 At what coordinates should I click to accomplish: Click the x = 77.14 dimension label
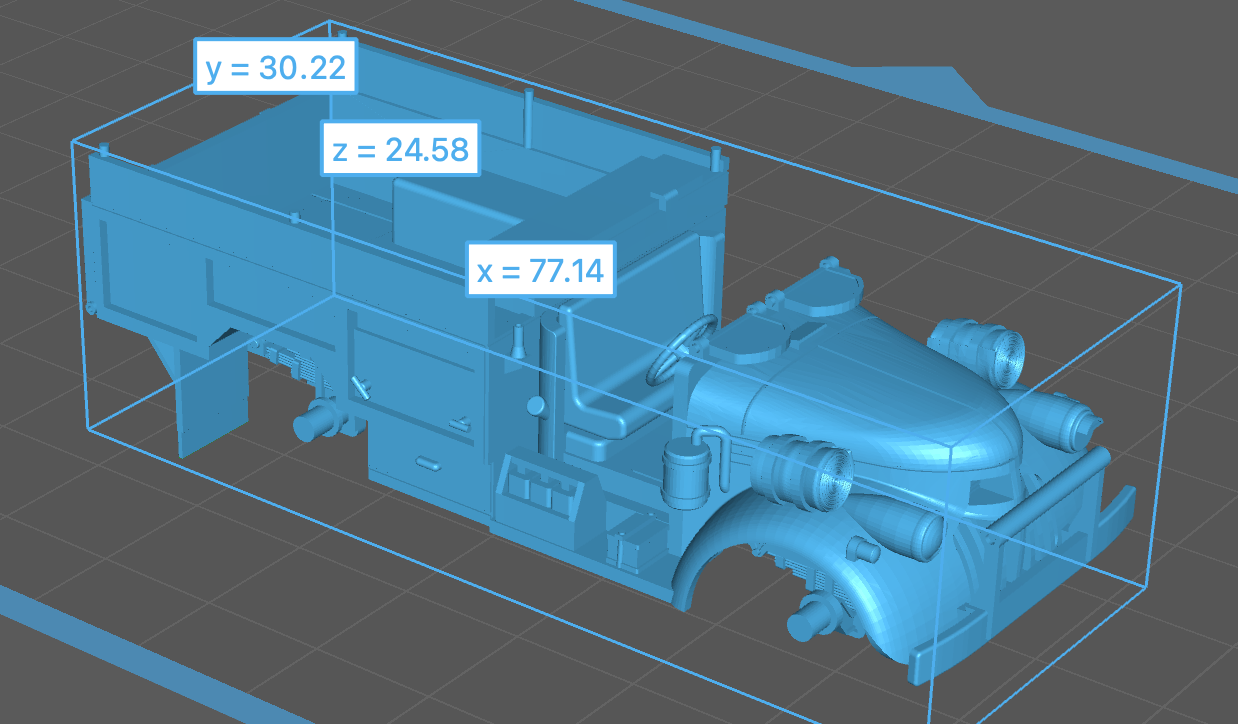click(x=540, y=268)
